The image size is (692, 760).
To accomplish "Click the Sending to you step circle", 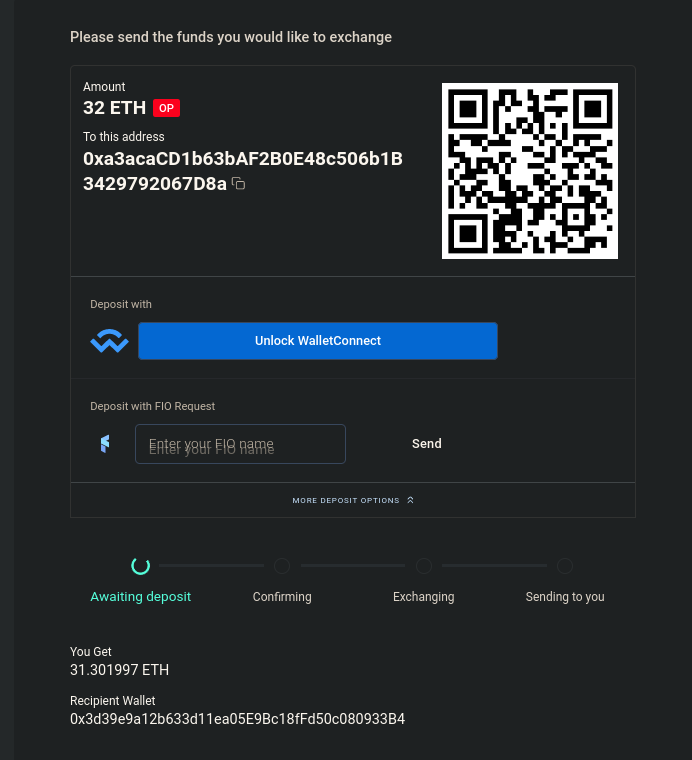I will (565, 566).
